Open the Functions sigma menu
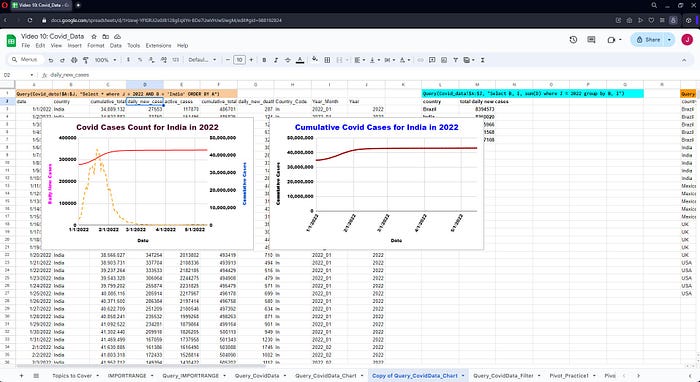Viewport: 700px width, 382px height. pos(483,60)
